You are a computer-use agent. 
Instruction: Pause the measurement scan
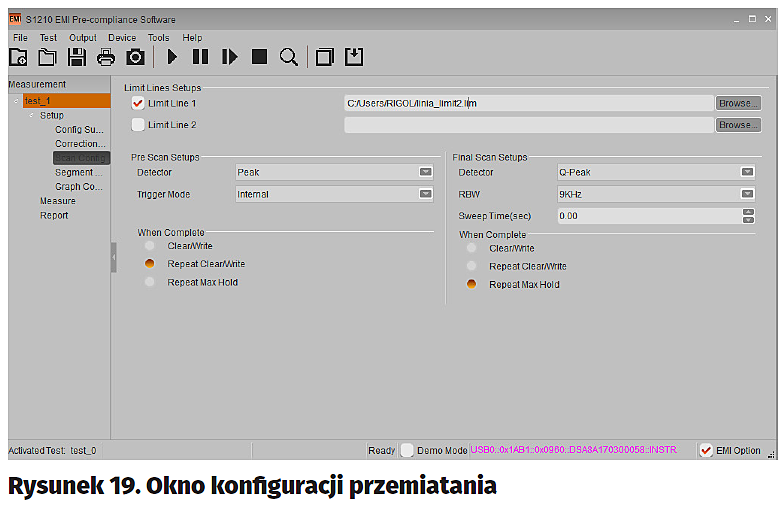point(200,57)
